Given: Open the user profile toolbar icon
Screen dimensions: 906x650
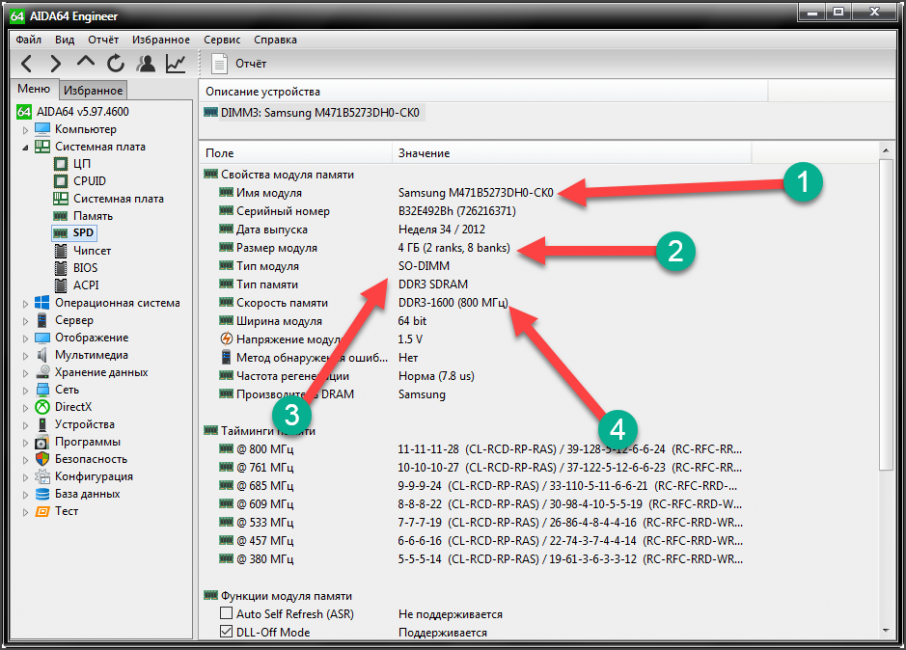Looking at the screenshot, I should [x=146, y=63].
